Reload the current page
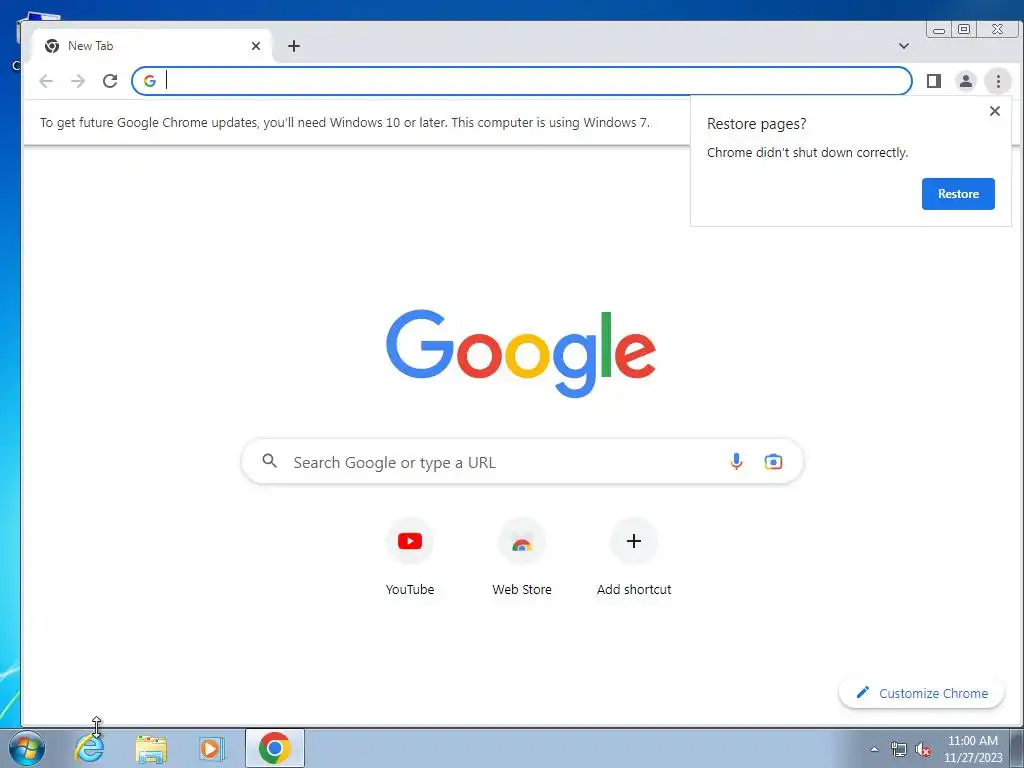The height and width of the screenshot is (768, 1024). point(110,81)
